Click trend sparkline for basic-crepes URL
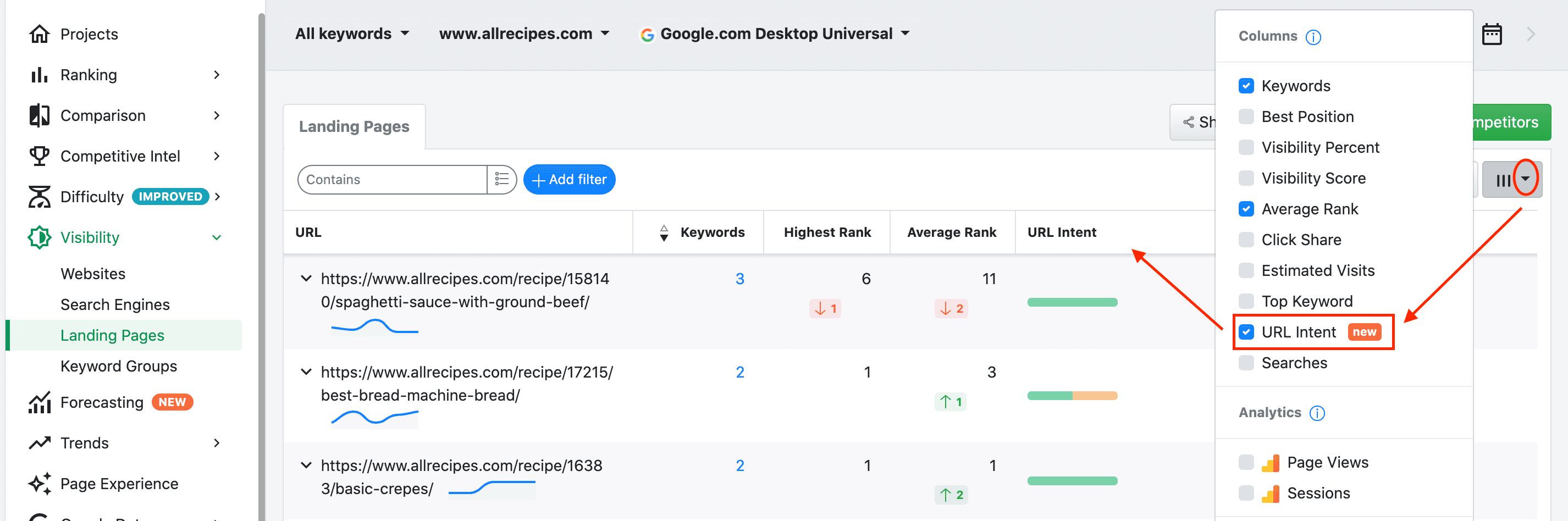The image size is (1568, 521). pos(492,489)
